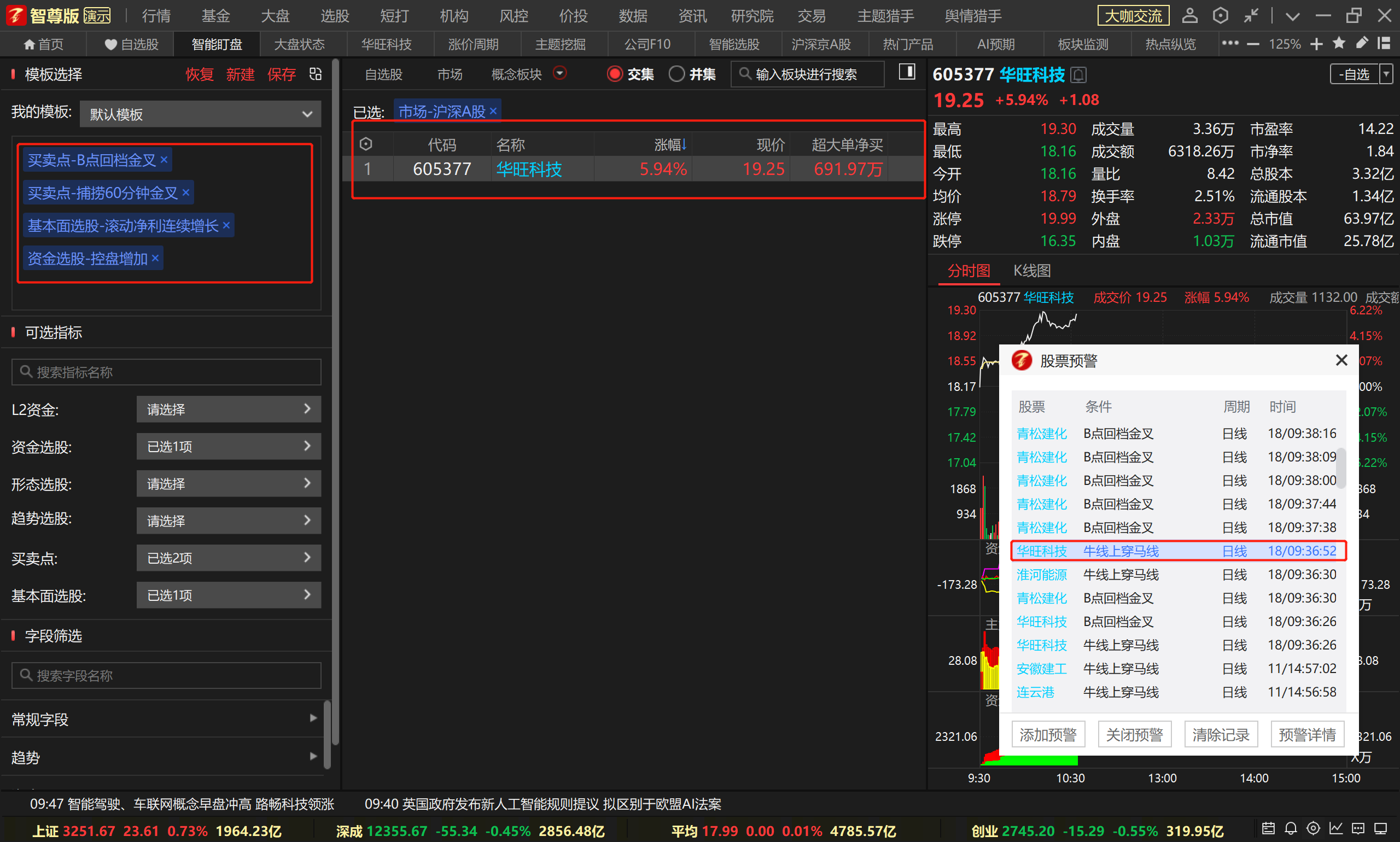Click the 搜索指标名称 search field
1400x842 pixels.
[166, 372]
